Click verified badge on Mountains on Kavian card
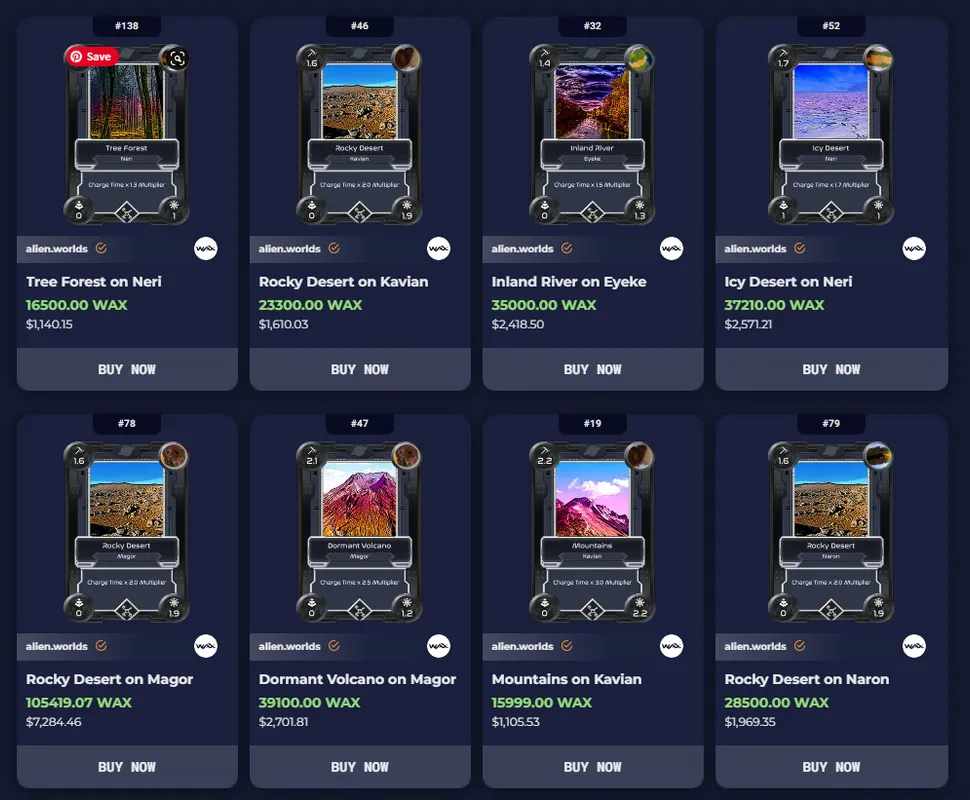 tap(567, 646)
